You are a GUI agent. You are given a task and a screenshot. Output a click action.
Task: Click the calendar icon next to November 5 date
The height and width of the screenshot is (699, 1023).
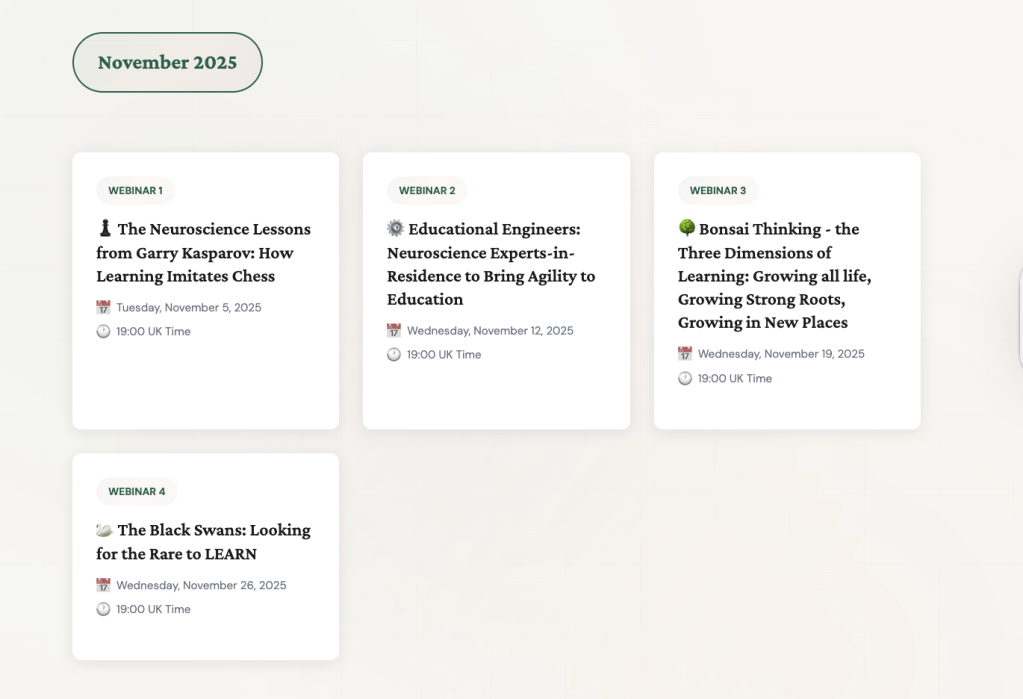(103, 308)
